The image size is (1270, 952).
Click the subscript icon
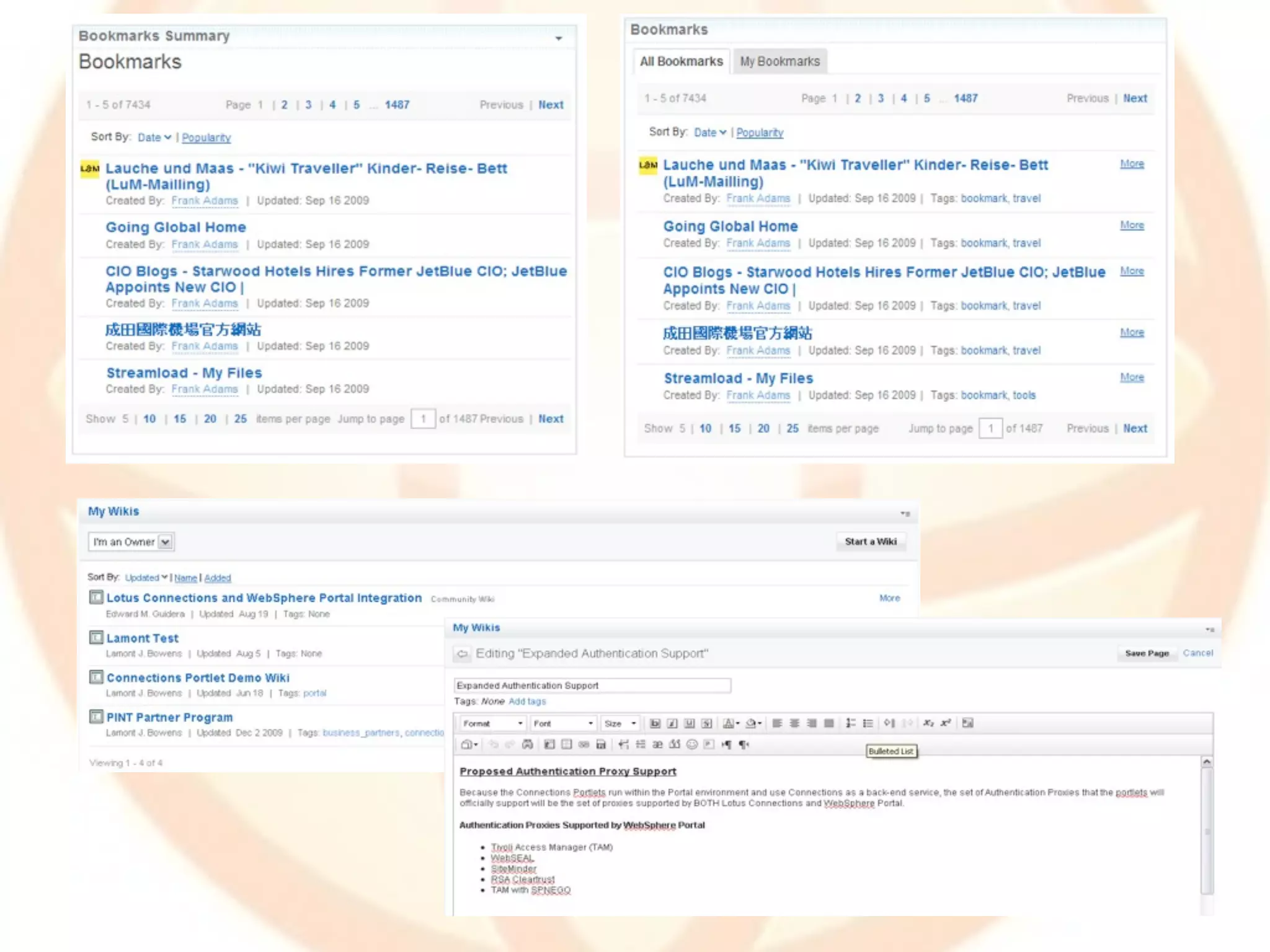click(928, 723)
